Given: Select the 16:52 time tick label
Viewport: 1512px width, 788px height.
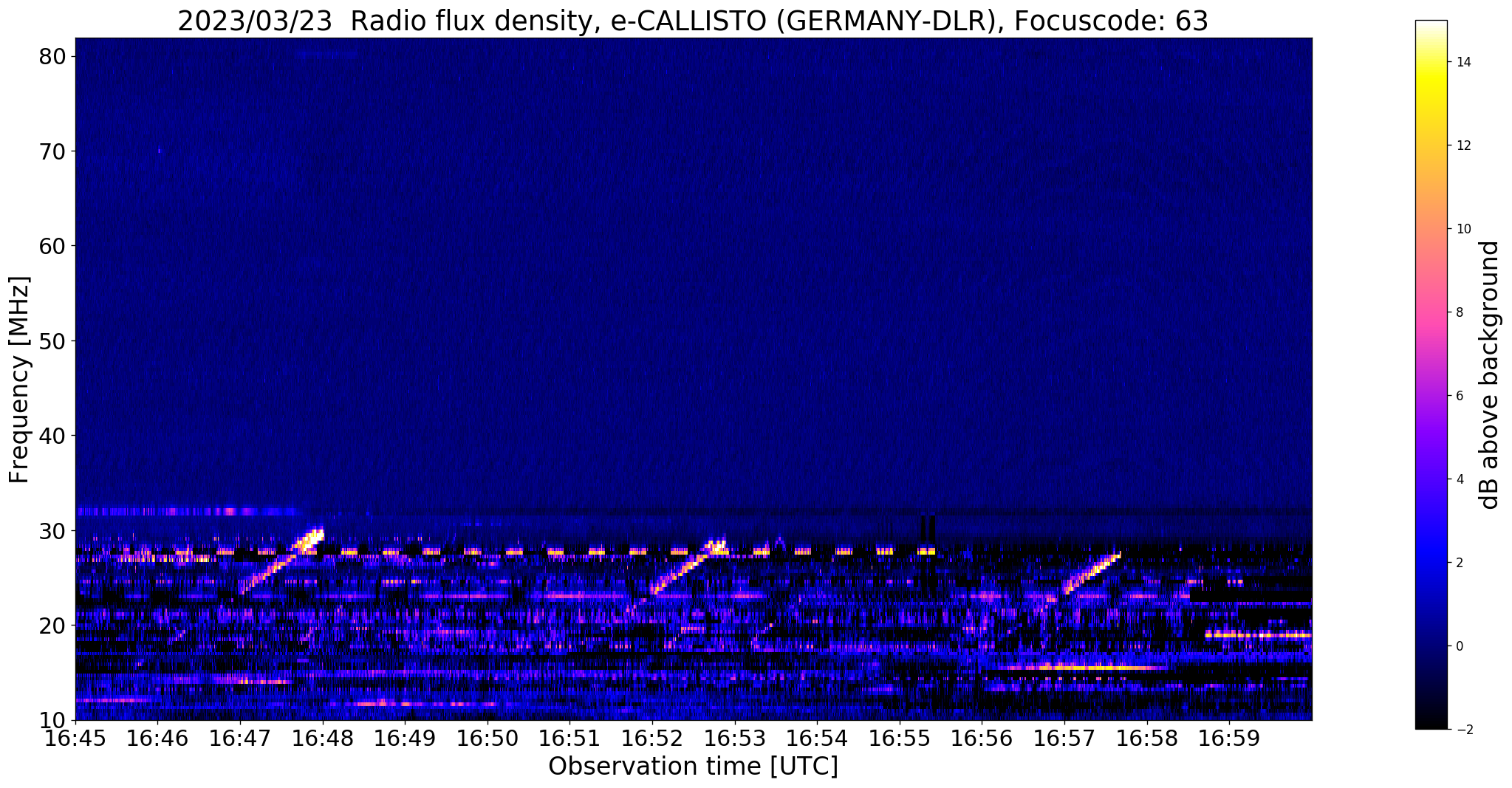Looking at the screenshot, I should 653,739.
